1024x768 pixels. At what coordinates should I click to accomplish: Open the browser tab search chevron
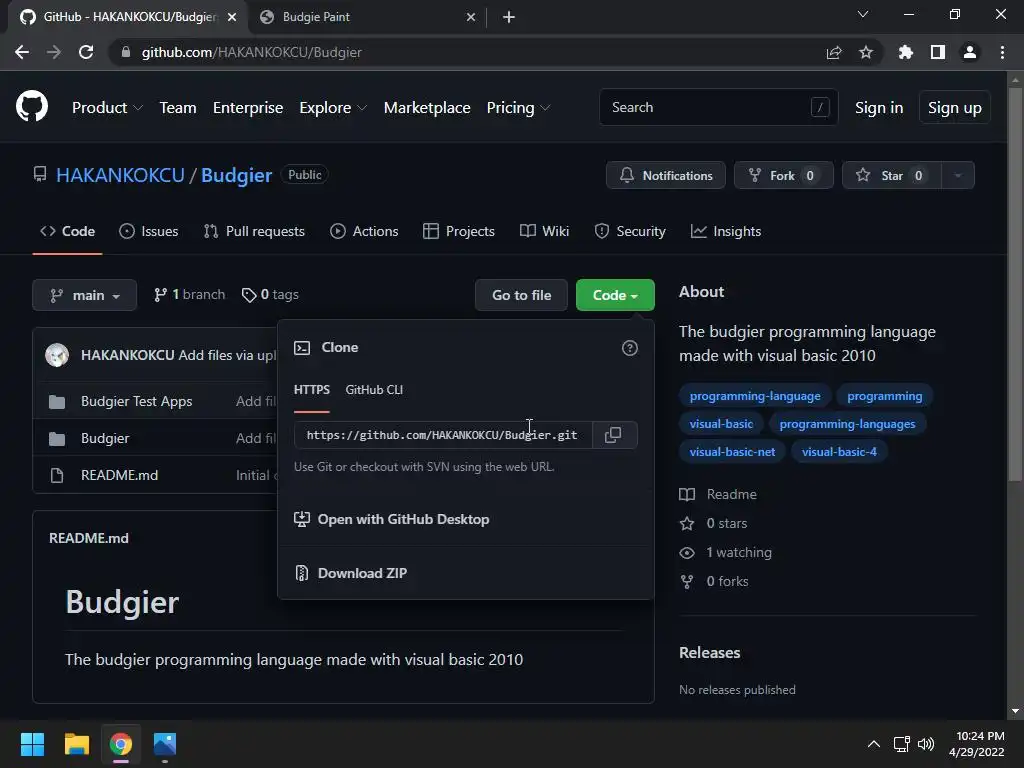[863, 14]
